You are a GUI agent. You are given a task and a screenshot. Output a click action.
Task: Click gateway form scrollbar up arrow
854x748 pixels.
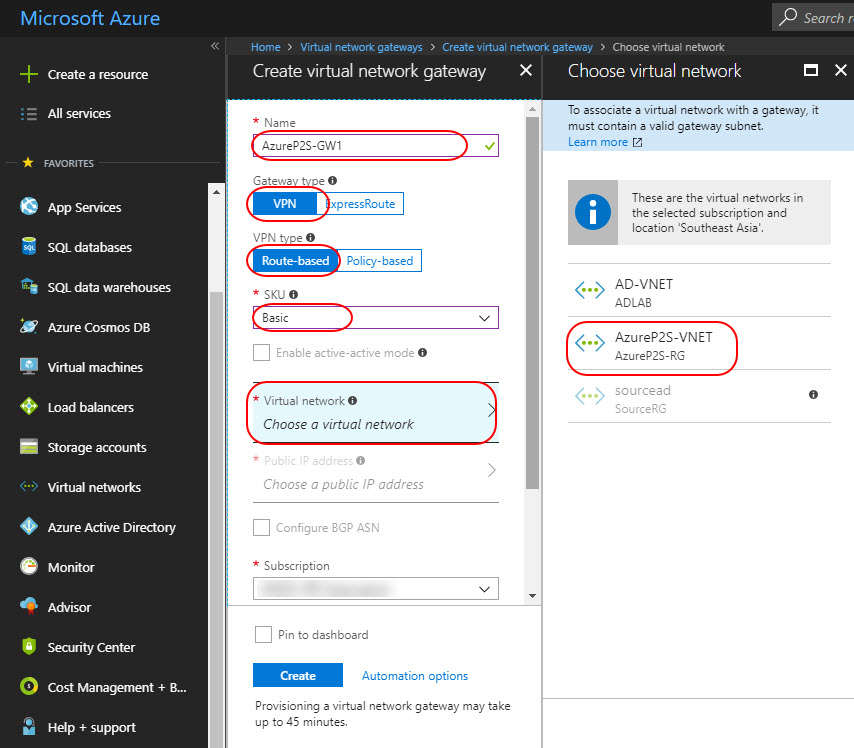tap(533, 110)
